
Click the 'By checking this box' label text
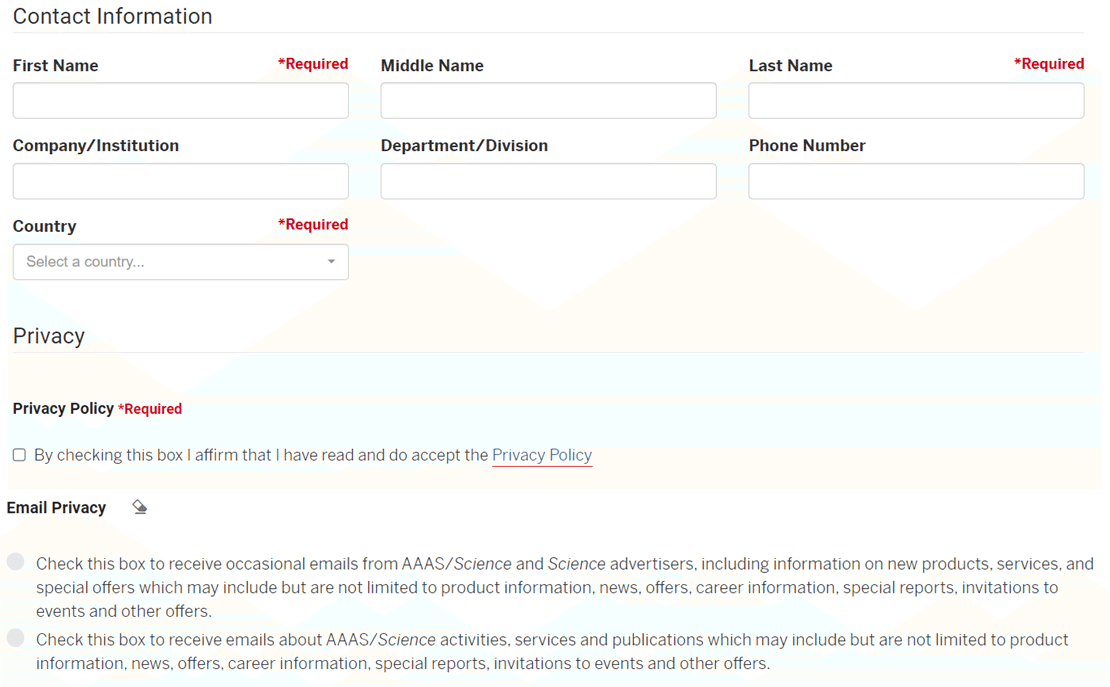[260, 455]
